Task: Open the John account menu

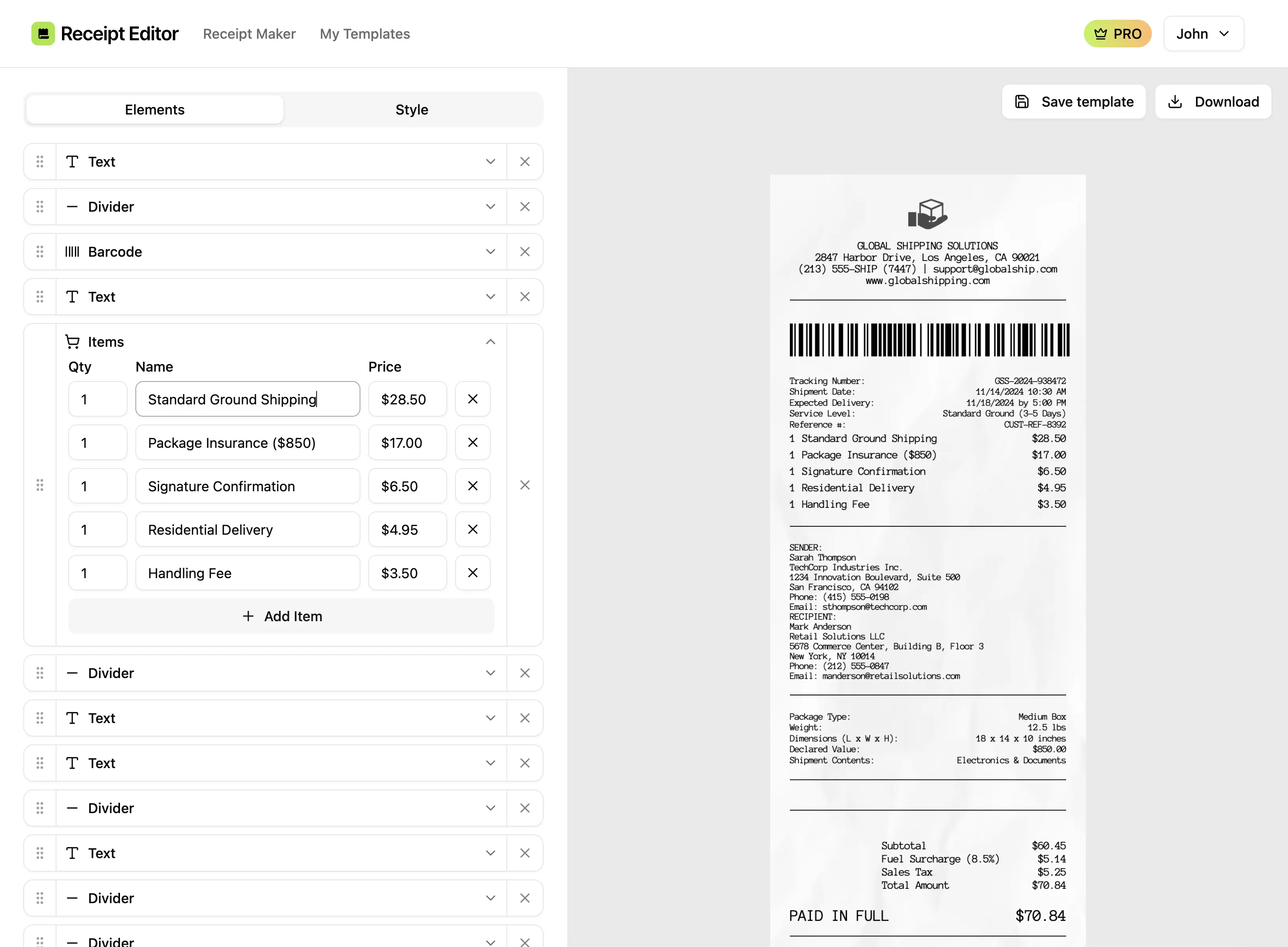Action: [x=1203, y=33]
